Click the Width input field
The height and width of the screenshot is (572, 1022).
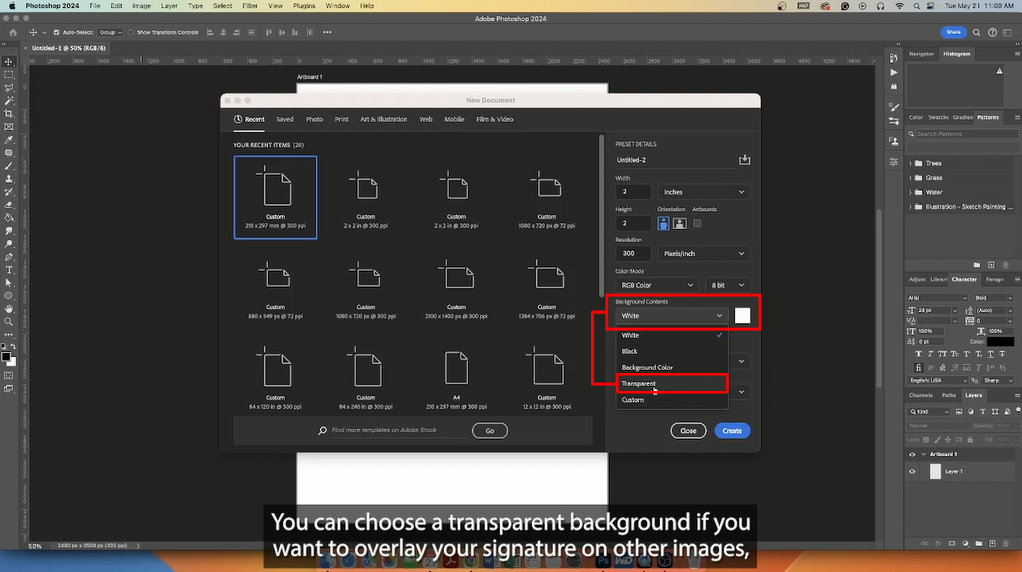(633, 192)
